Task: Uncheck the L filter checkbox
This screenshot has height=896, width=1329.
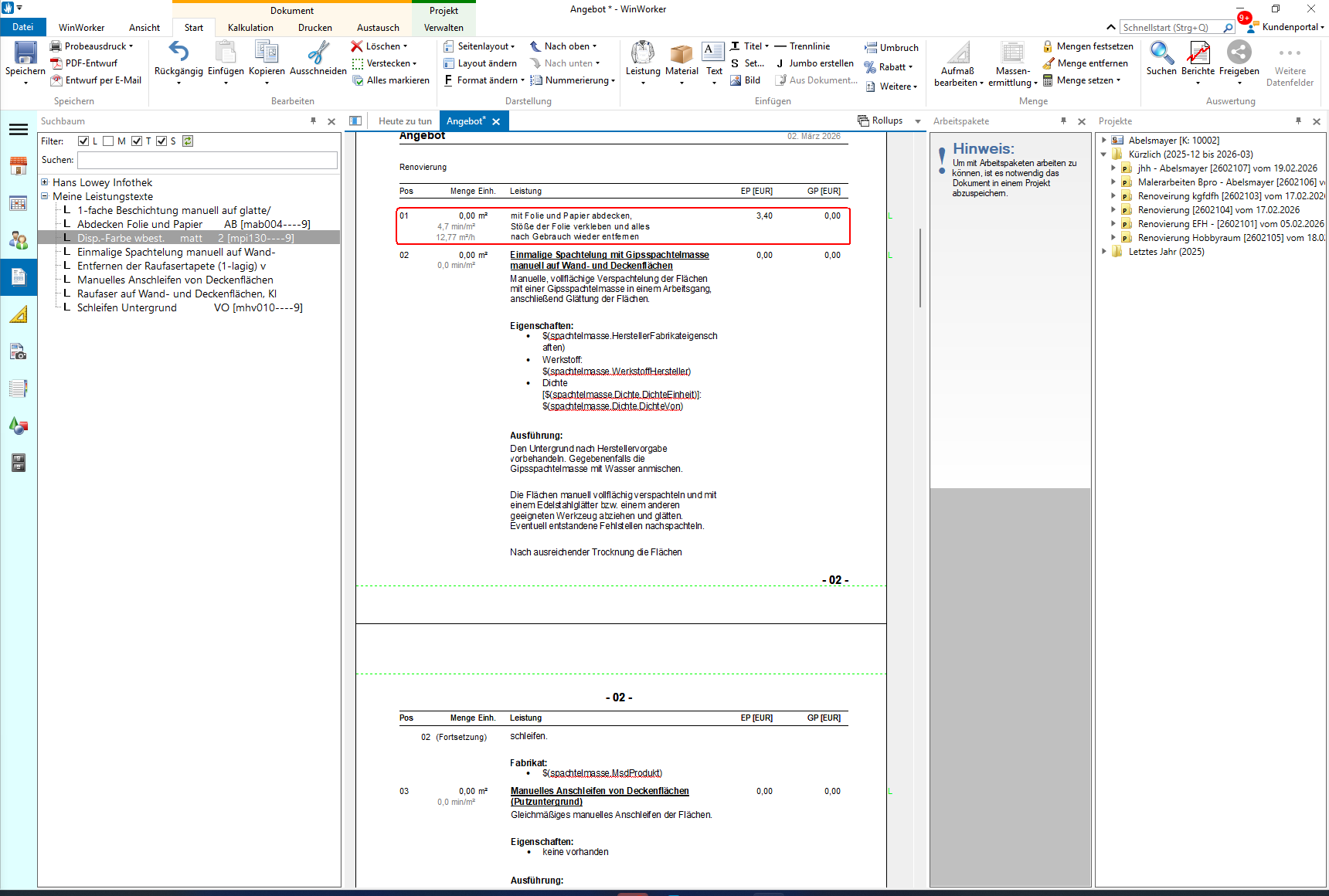Action: coord(83,141)
